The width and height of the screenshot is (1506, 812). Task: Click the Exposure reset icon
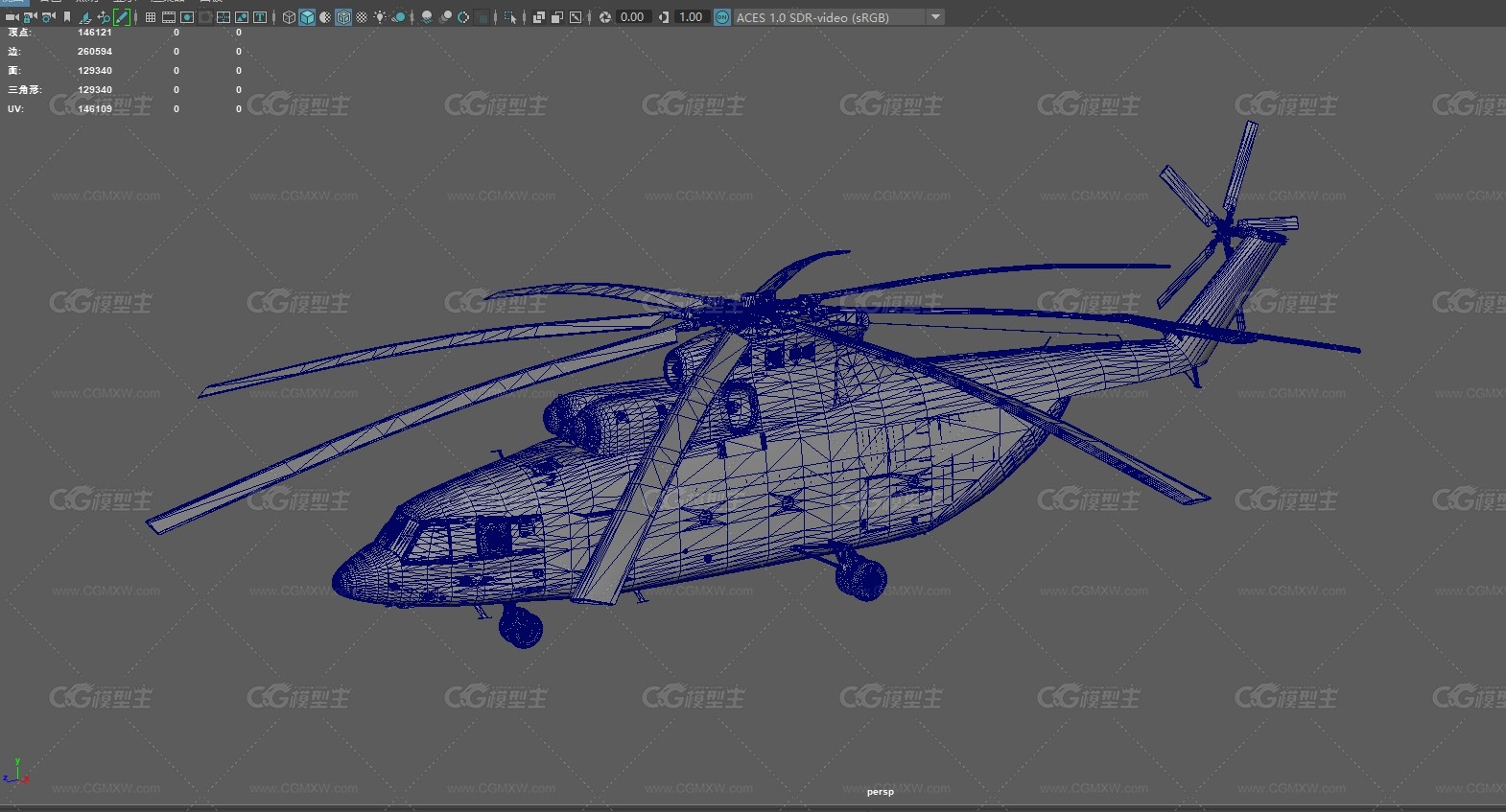coord(605,17)
